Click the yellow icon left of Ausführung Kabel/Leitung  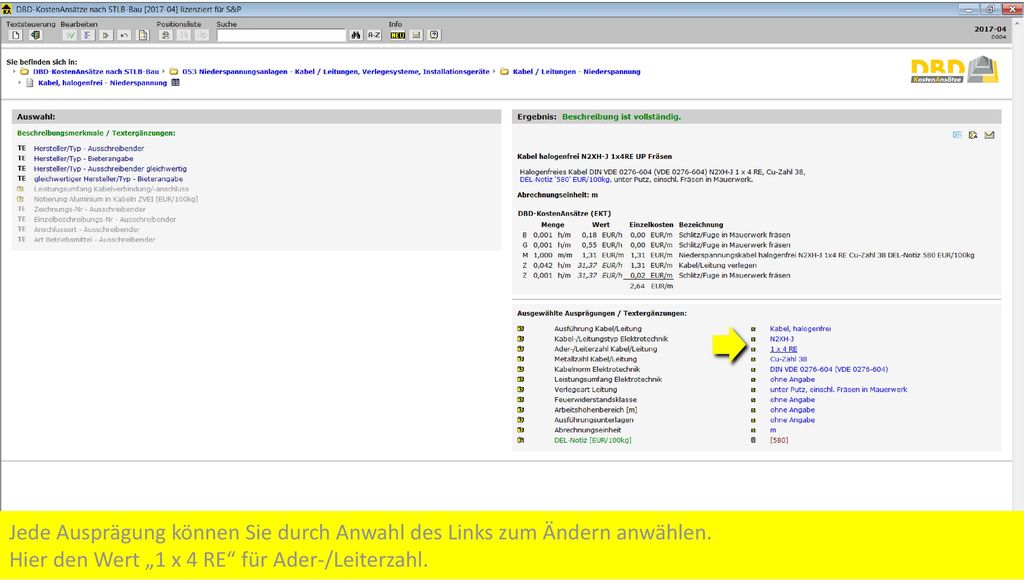click(520, 329)
